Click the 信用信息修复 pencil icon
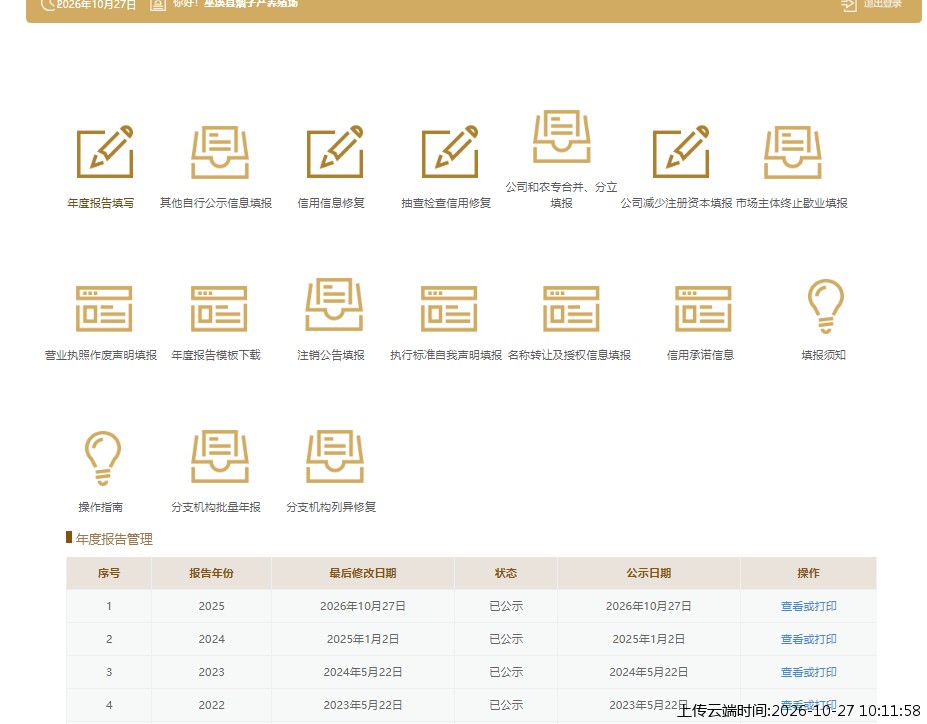The height and width of the screenshot is (724, 927). click(x=335, y=151)
